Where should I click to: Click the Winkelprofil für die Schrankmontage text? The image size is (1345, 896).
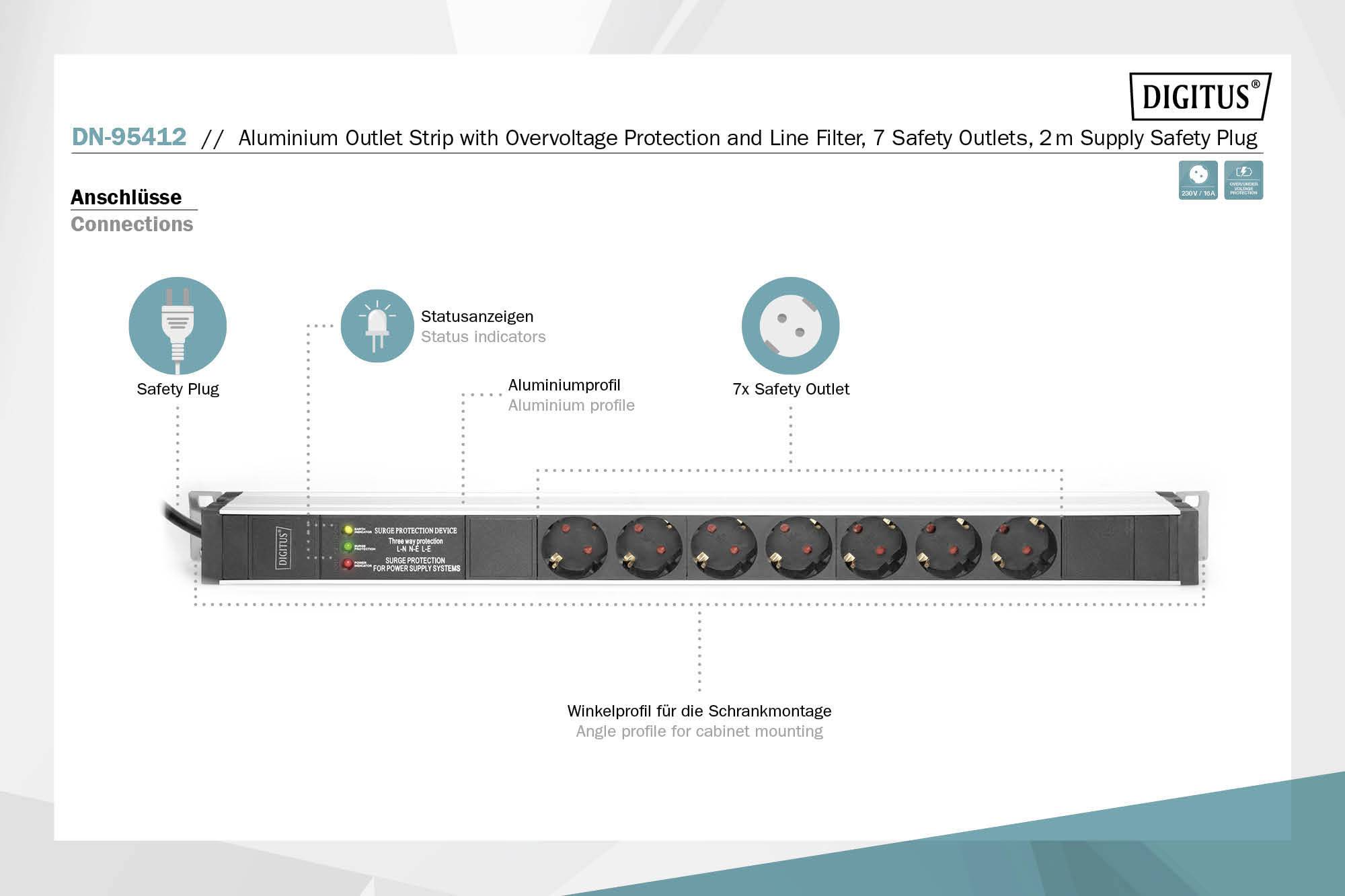pyautogui.click(x=699, y=711)
